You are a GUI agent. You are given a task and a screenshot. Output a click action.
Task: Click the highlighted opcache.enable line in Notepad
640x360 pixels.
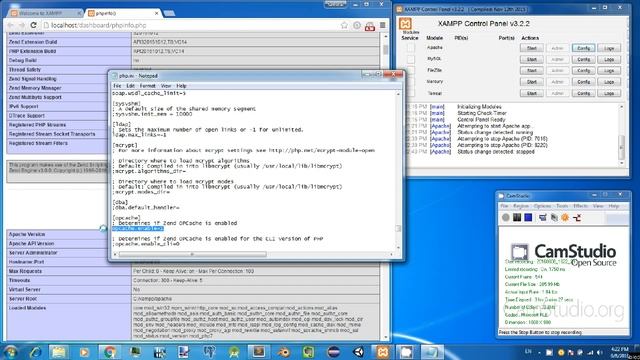[x=138, y=229]
